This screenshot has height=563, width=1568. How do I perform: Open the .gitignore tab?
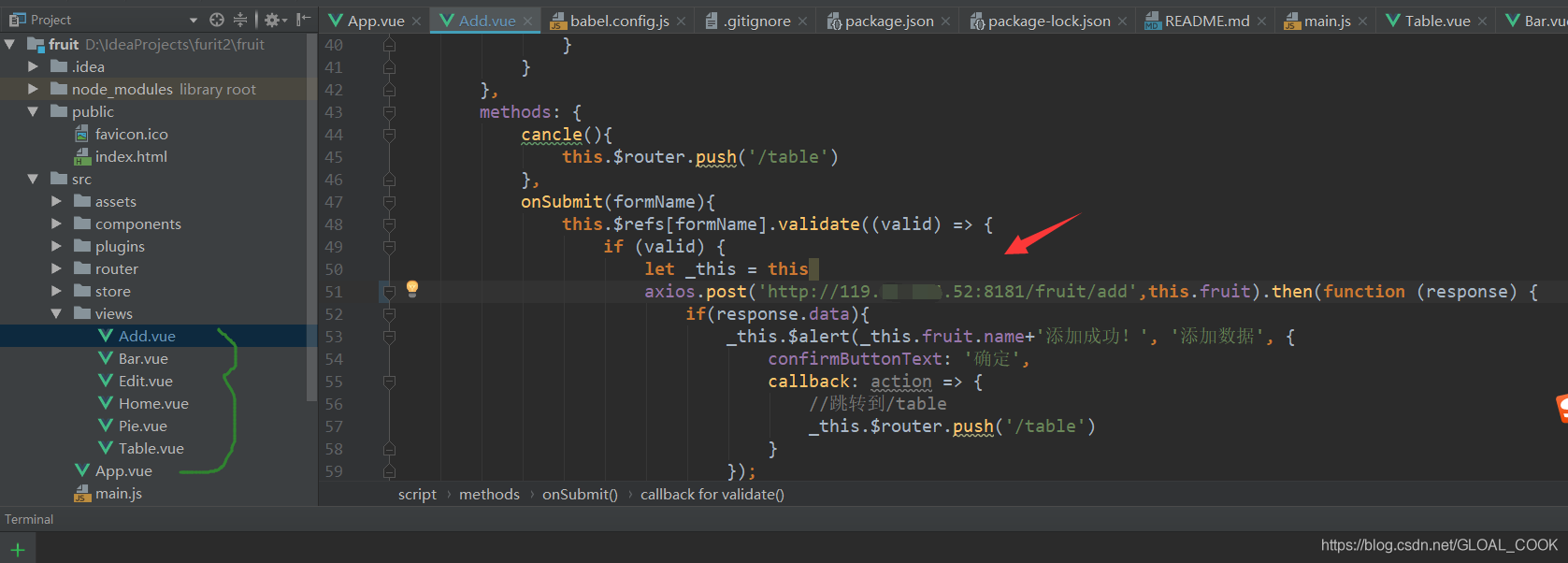click(x=757, y=21)
